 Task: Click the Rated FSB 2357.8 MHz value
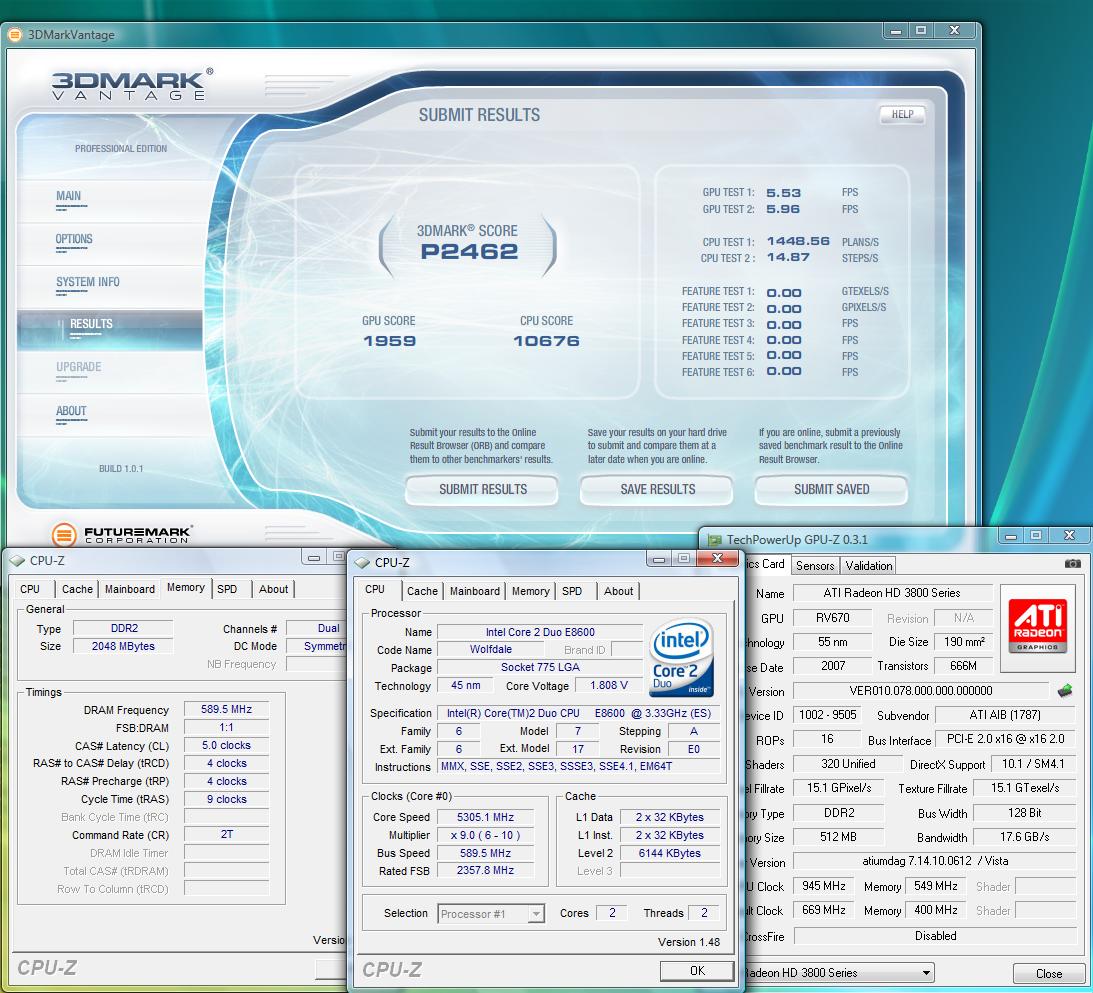[x=485, y=870]
